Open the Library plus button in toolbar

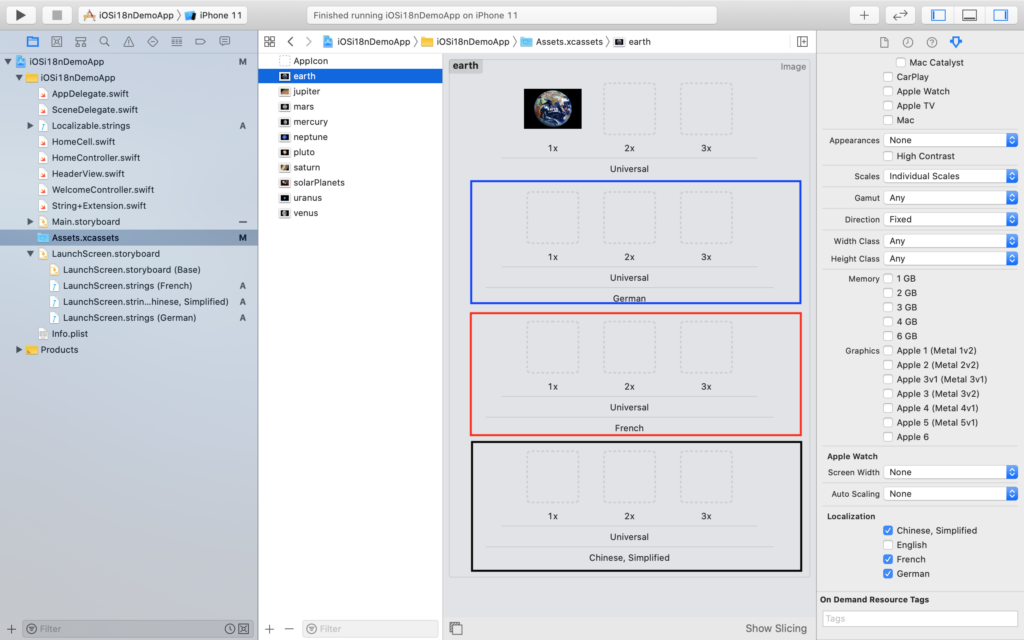point(864,15)
